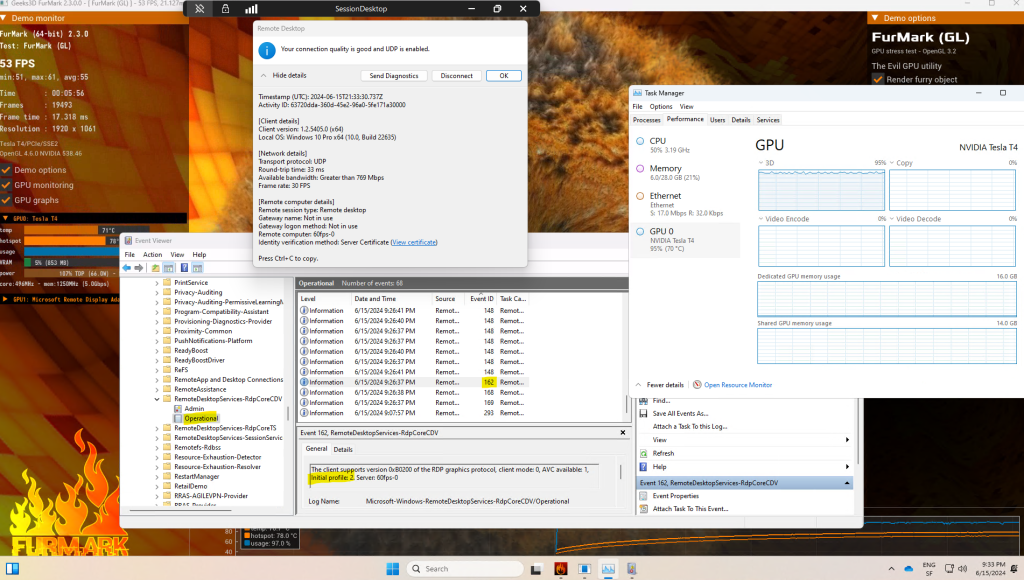Expand GPU1: Microsoft Remote Display Adapter section
Image resolution: width=1024 pixels, height=580 pixels.
click(6, 299)
